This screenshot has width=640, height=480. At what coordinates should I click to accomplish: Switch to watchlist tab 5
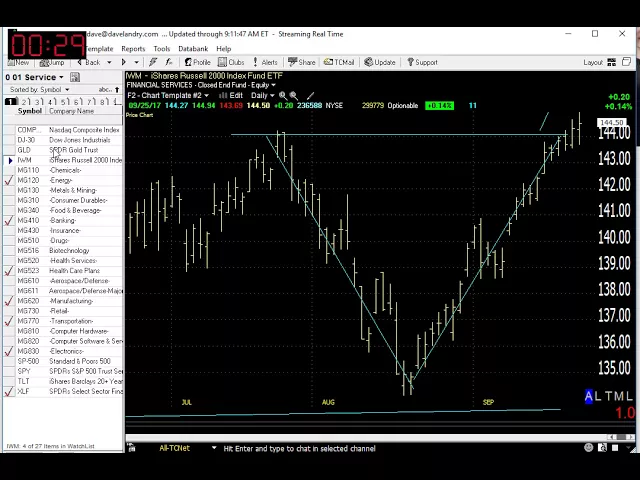tap(65, 102)
